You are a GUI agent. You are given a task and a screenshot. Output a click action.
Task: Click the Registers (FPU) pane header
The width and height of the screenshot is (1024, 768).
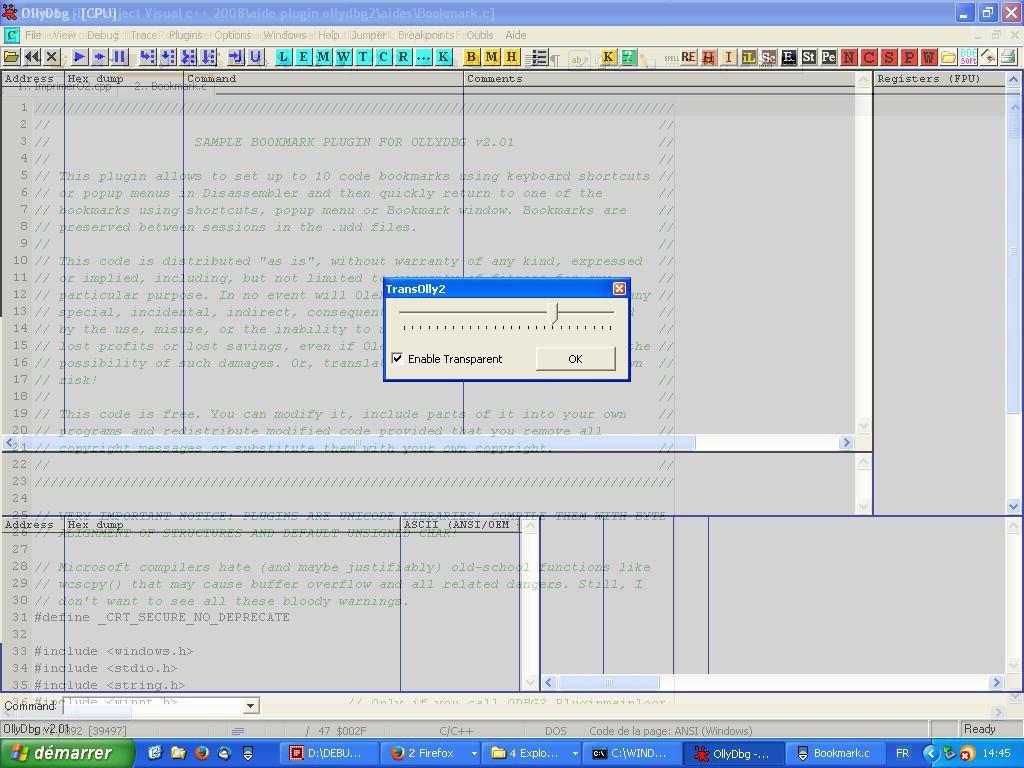click(939, 79)
